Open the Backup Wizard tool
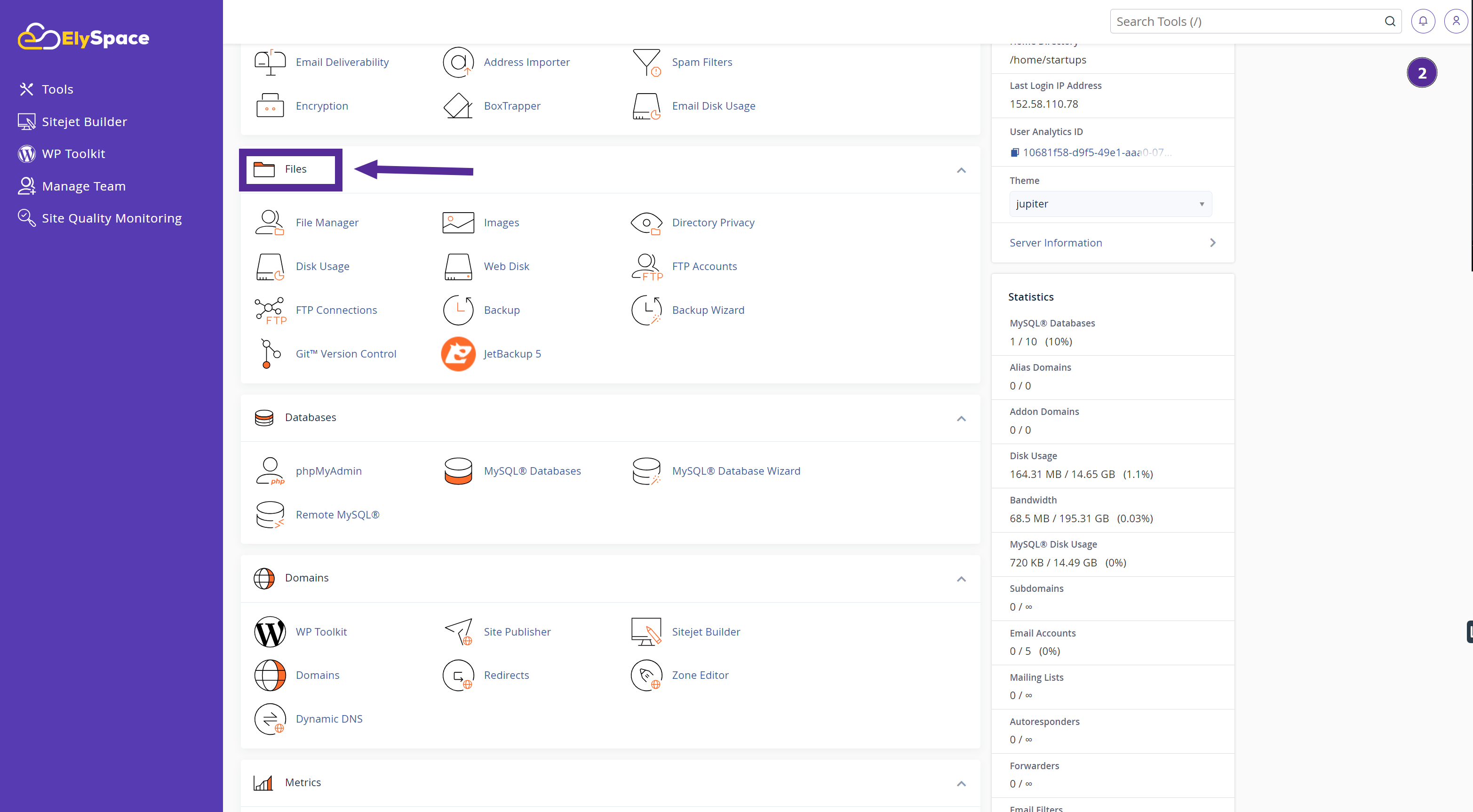 tap(707, 309)
